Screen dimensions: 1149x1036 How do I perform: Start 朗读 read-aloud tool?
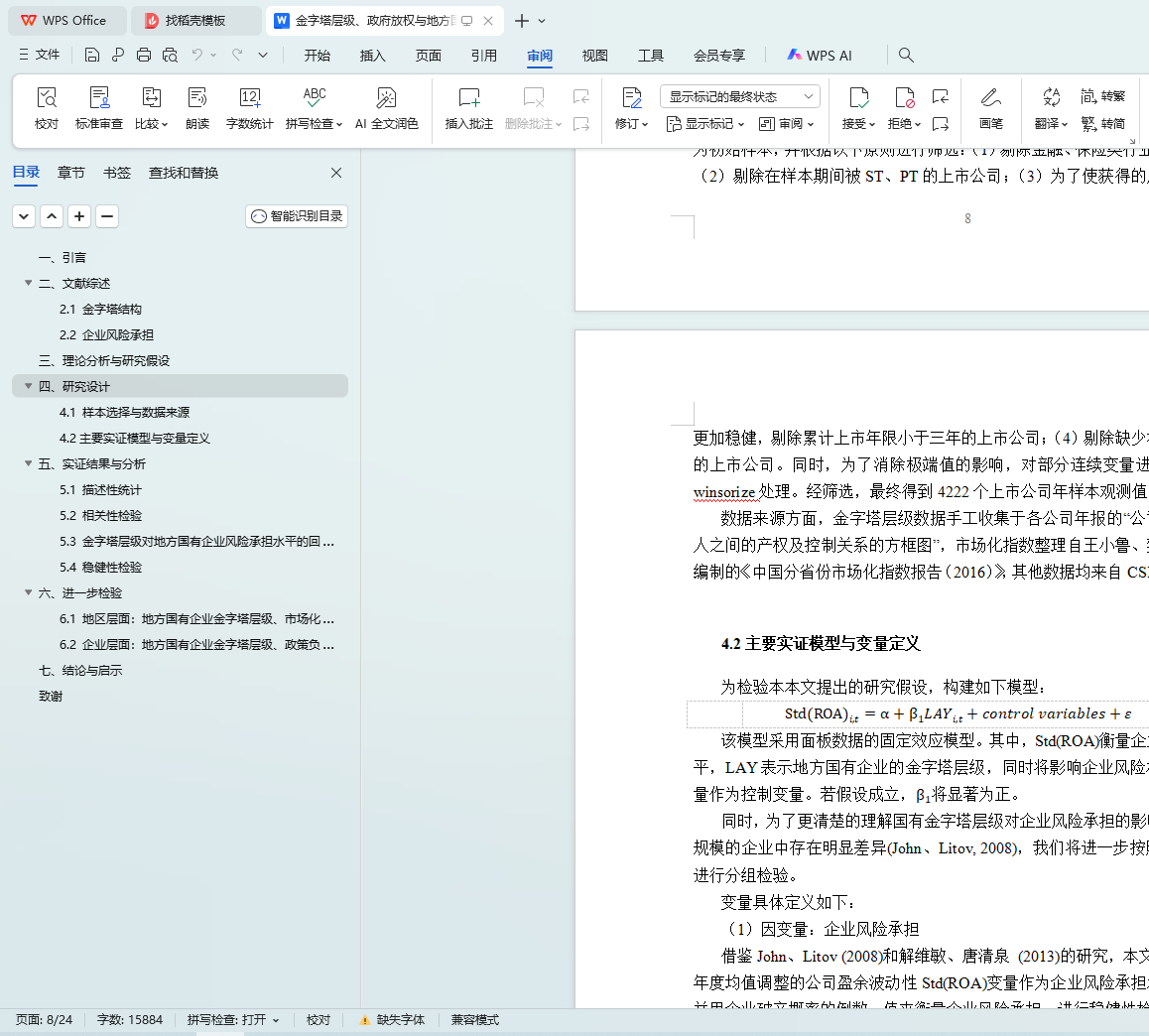point(197,98)
